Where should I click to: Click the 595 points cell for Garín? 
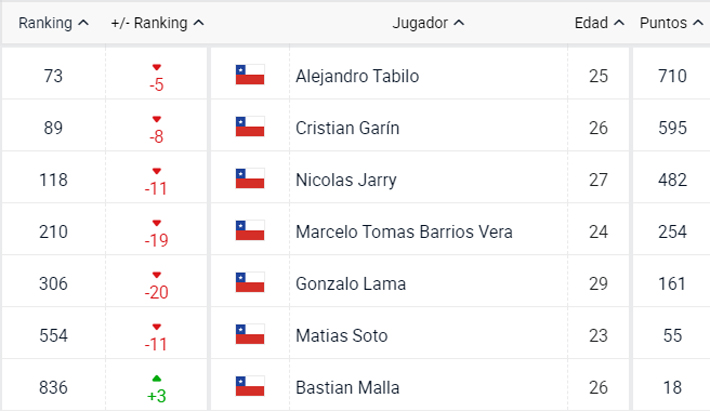pyautogui.click(x=672, y=128)
